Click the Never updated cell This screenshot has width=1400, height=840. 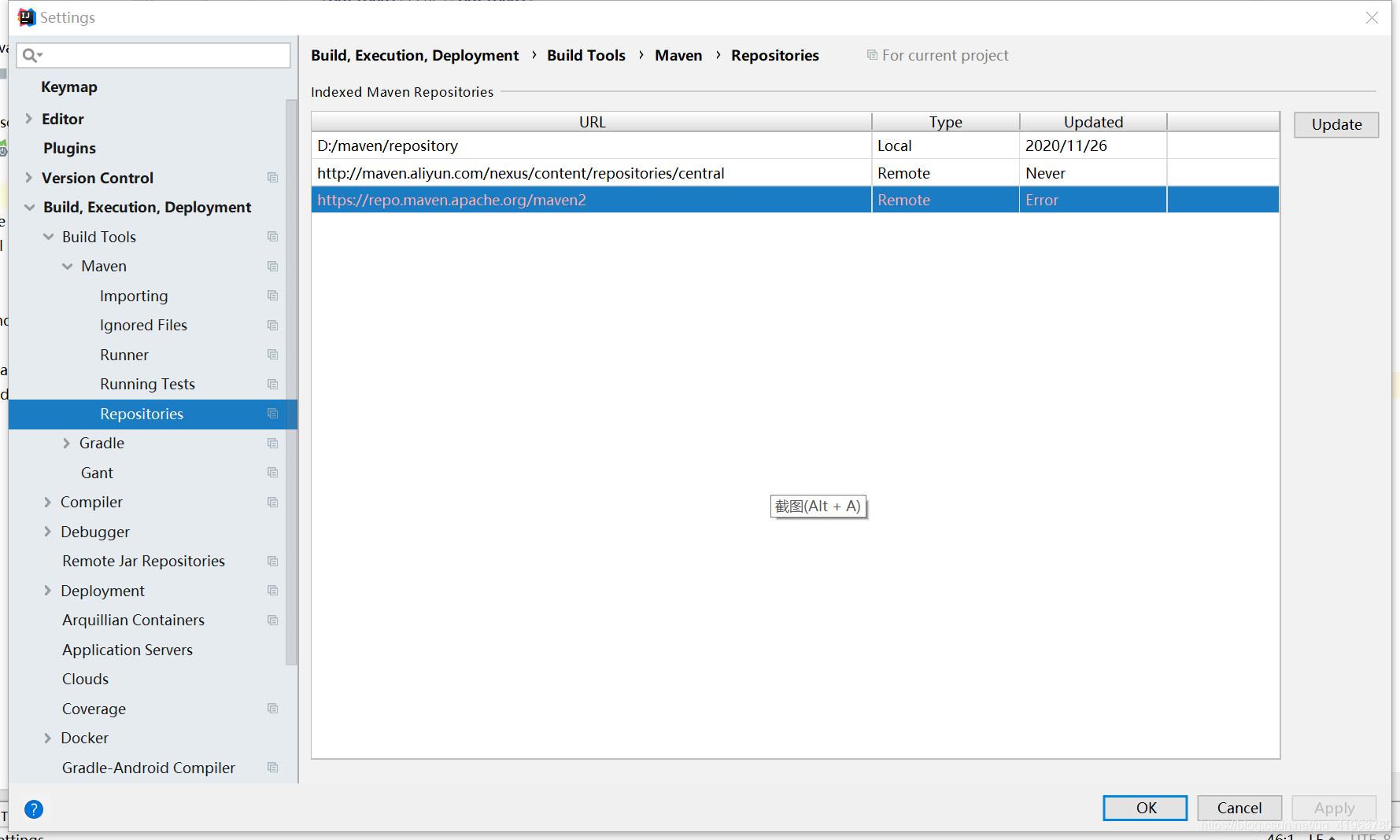coord(1093,173)
